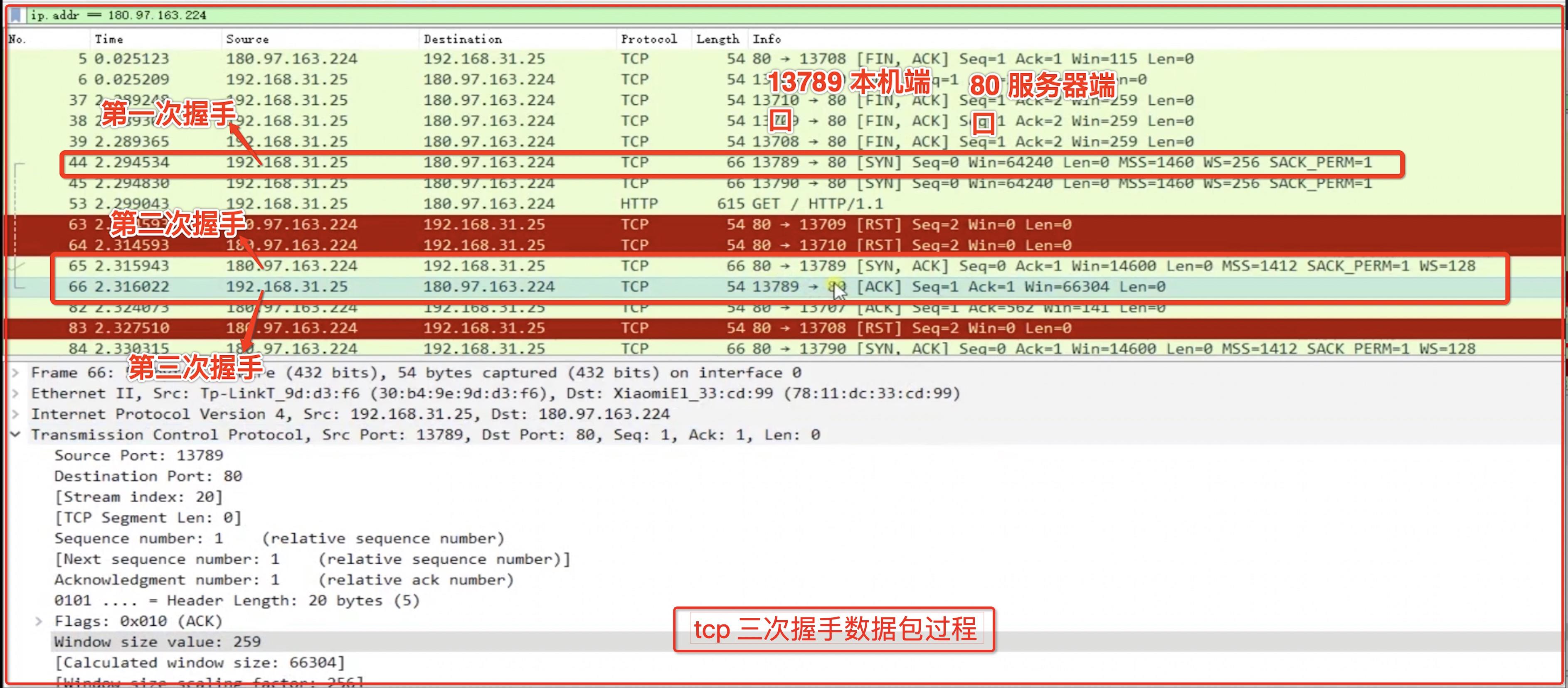Image resolution: width=1568 pixels, height=688 pixels.
Task: Select the [Next sequence number: 1] line
Action: (x=312, y=559)
